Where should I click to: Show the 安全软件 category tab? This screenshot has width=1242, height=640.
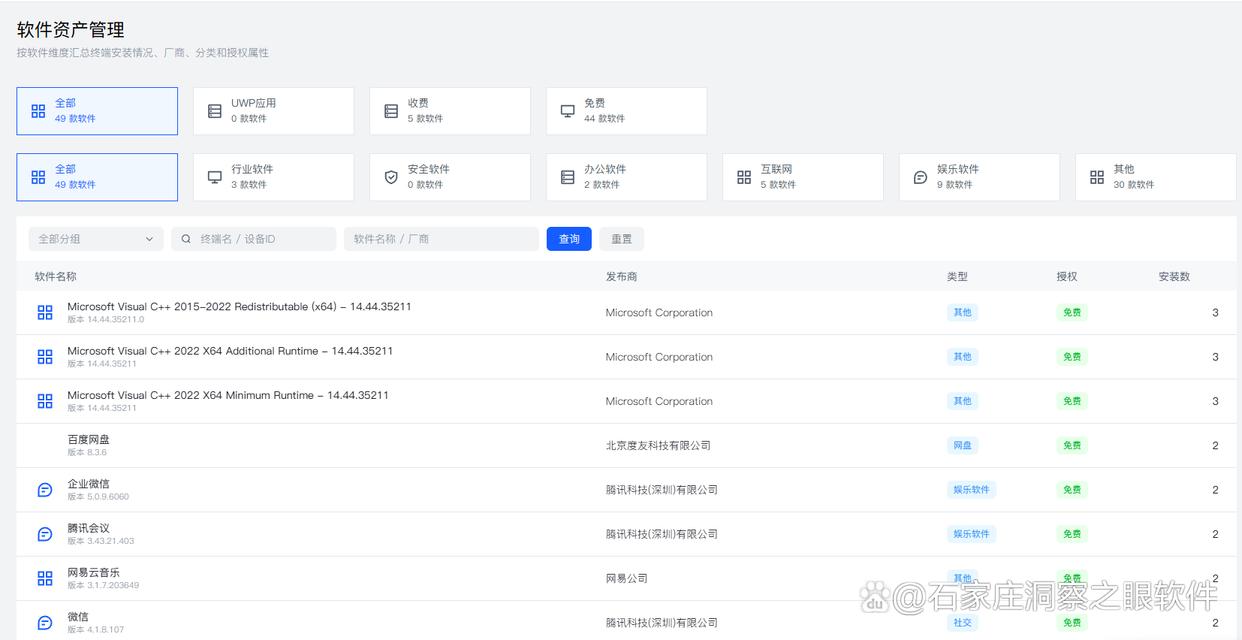click(x=450, y=177)
